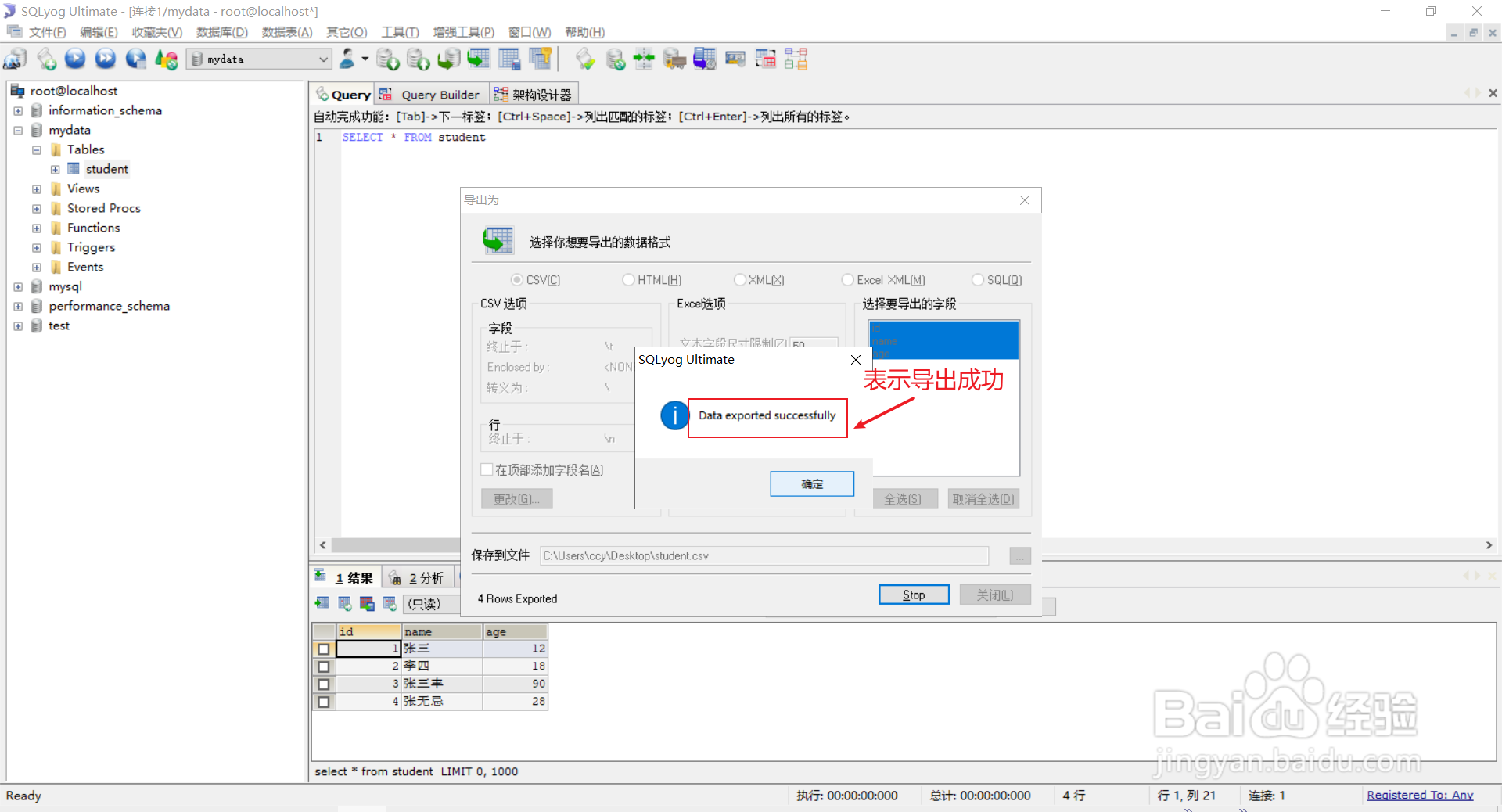The height and width of the screenshot is (812, 1502).
Task: Select the HTML export format radio button
Action: (628, 280)
